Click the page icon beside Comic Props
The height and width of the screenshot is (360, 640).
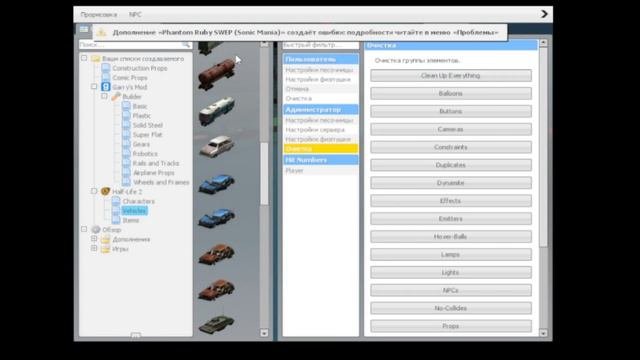pos(106,78)
